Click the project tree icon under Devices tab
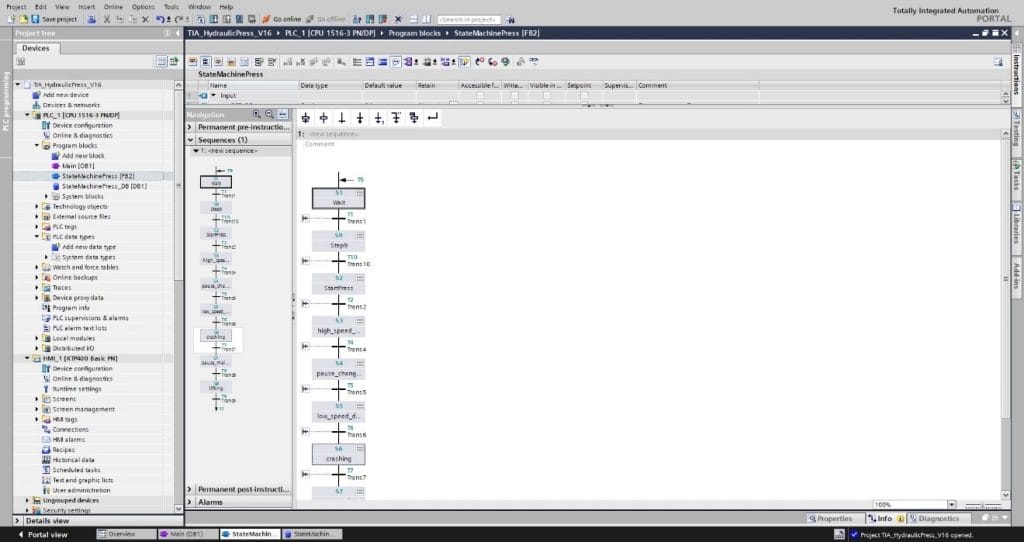 point(21,61)
